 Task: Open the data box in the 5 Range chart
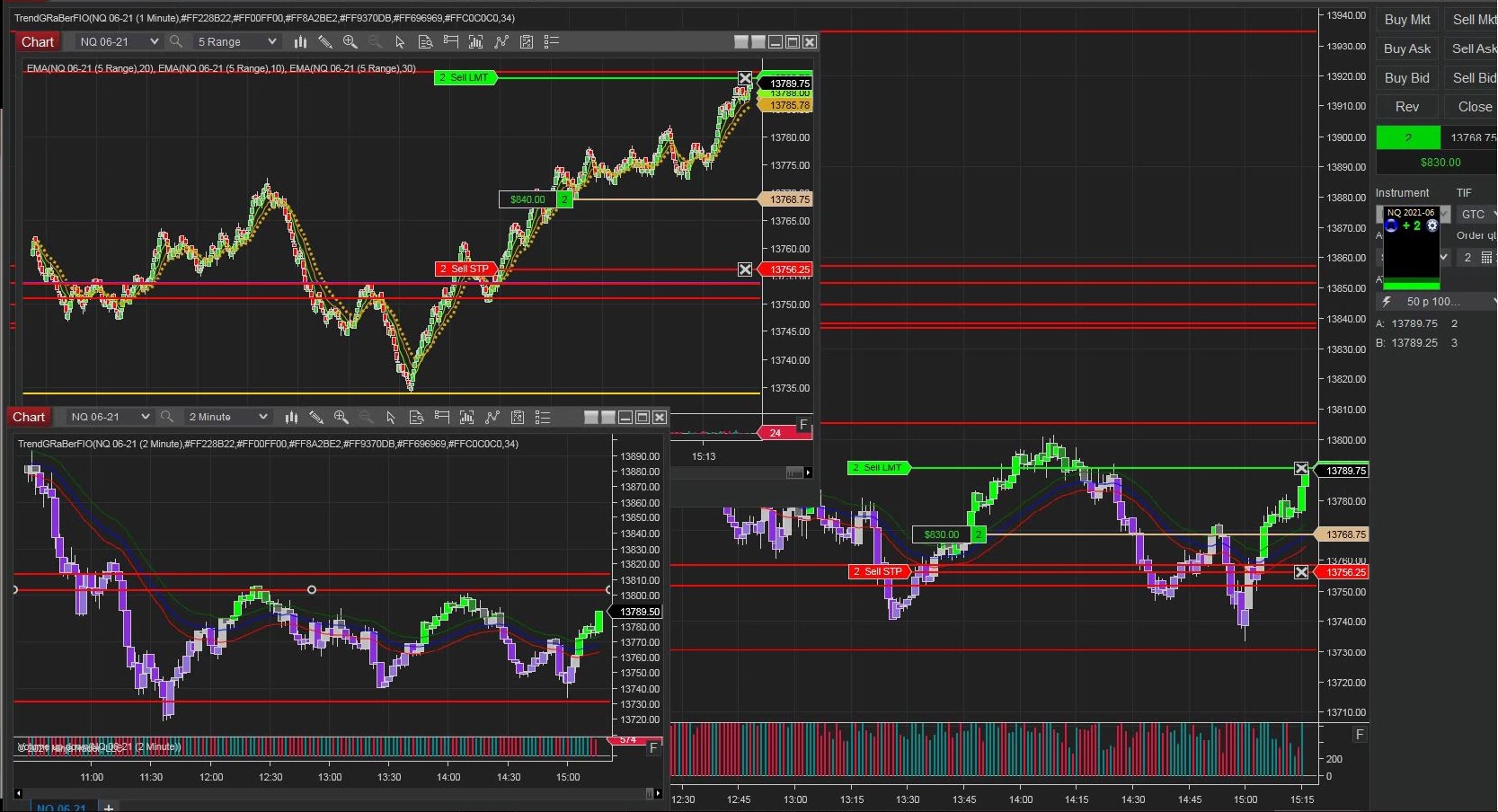tap(425, 41)
